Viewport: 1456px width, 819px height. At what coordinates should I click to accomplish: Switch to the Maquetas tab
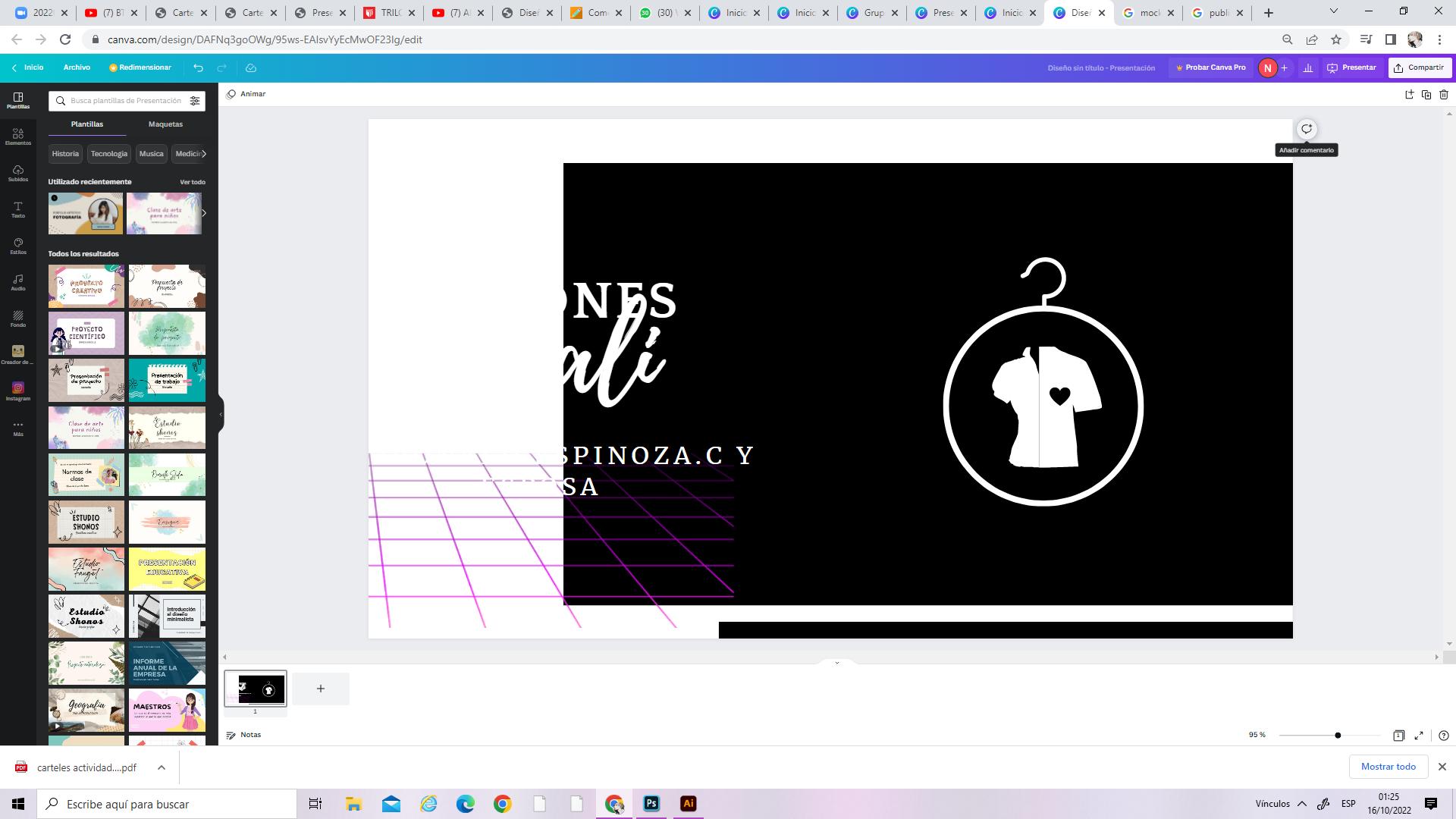point(165,124)
